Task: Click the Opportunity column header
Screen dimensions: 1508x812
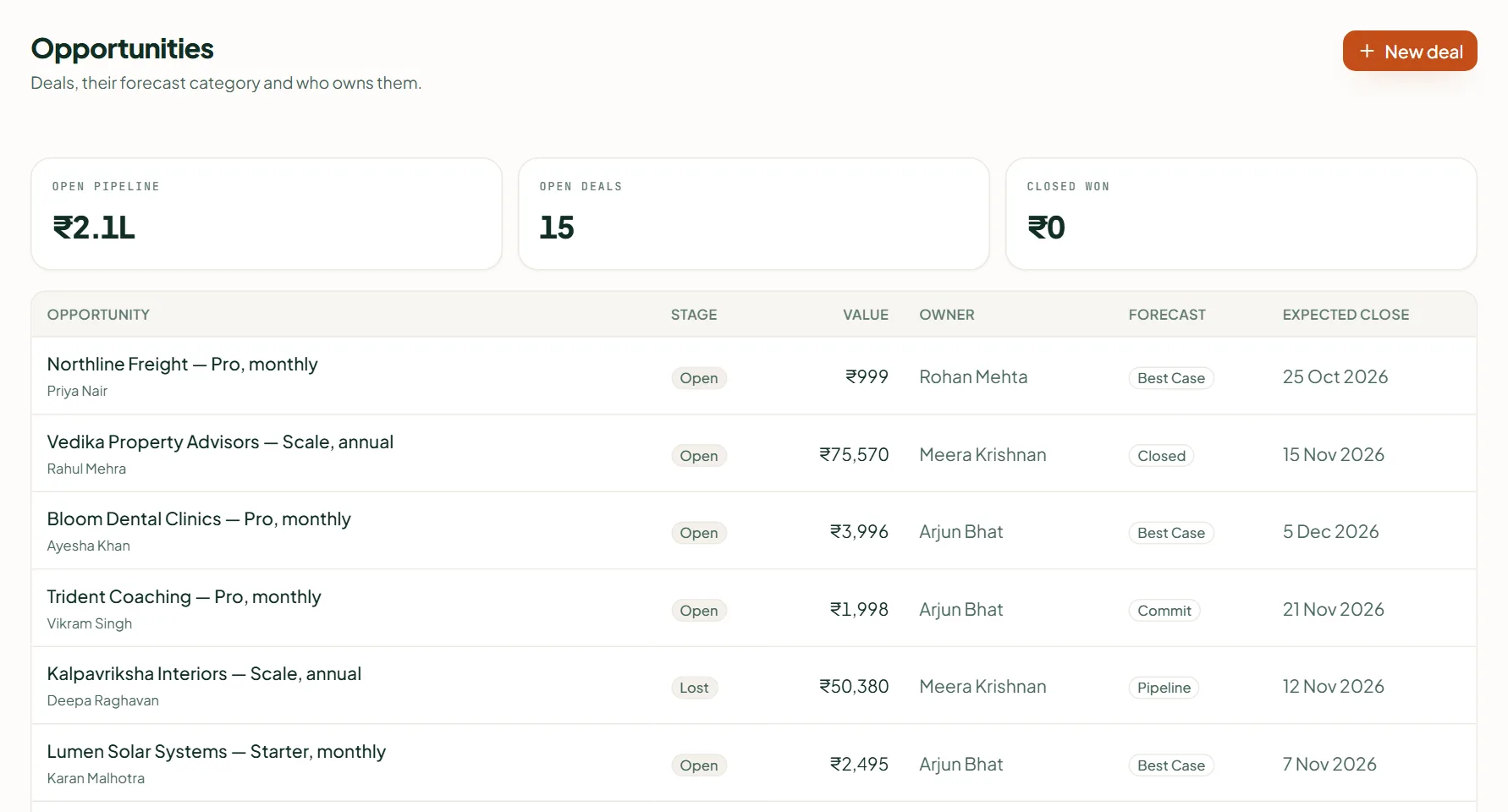Action: (98, 315)
